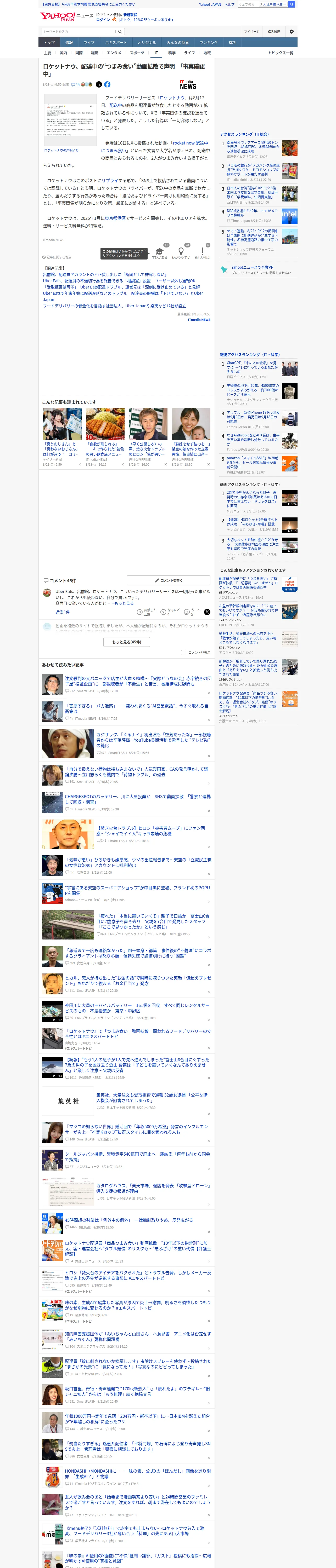Image resolution: width=336 pixels, height=1568 pixels.
Task: Click the 集英社 logo article thumbnail
Action: click(68, 1101)
